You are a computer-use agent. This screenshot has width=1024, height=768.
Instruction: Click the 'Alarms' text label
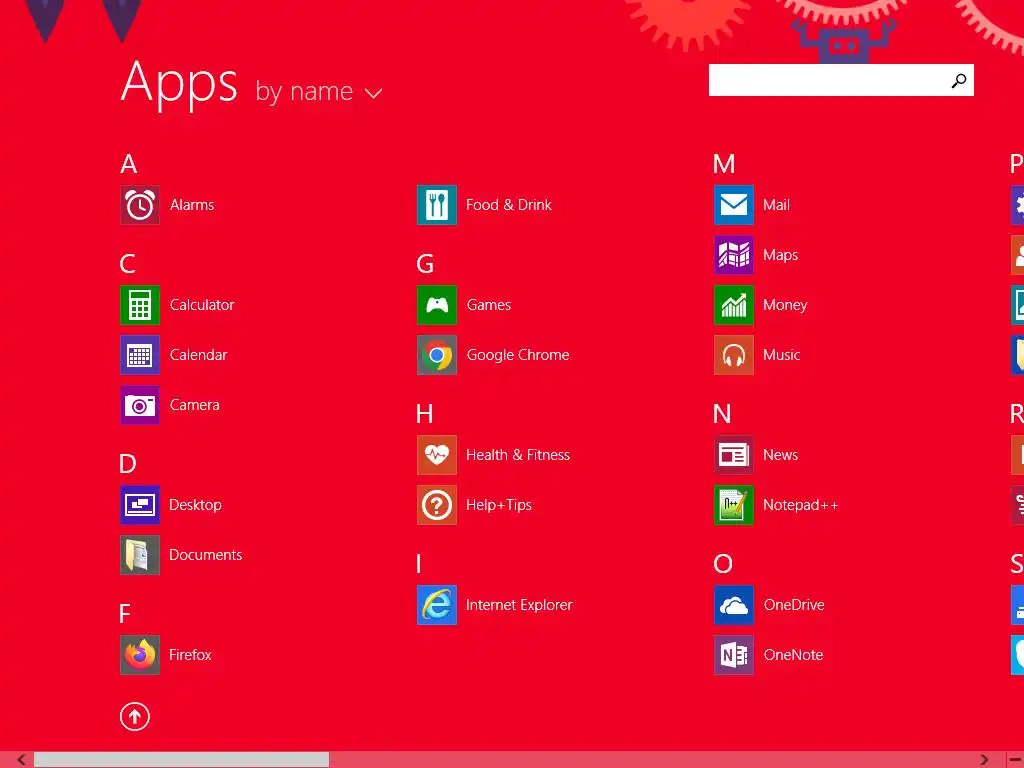click(192, 205)
